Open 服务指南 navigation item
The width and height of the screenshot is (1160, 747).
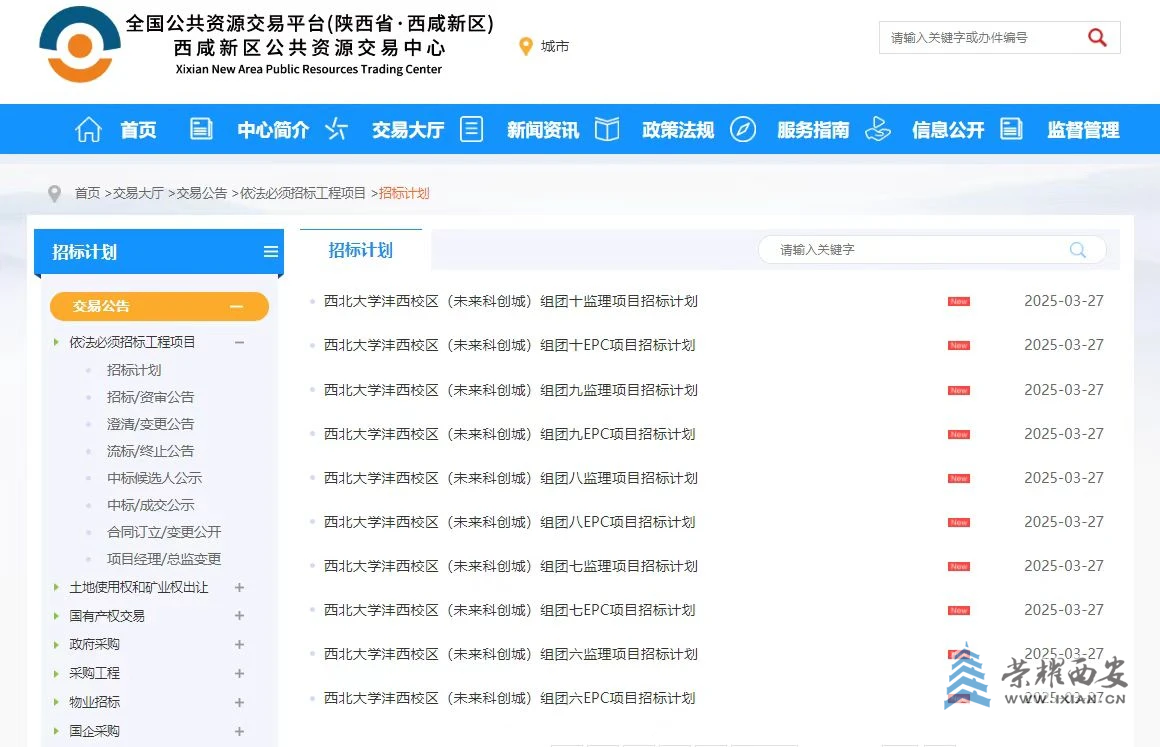pyautogui.click(x=813, y=130)
